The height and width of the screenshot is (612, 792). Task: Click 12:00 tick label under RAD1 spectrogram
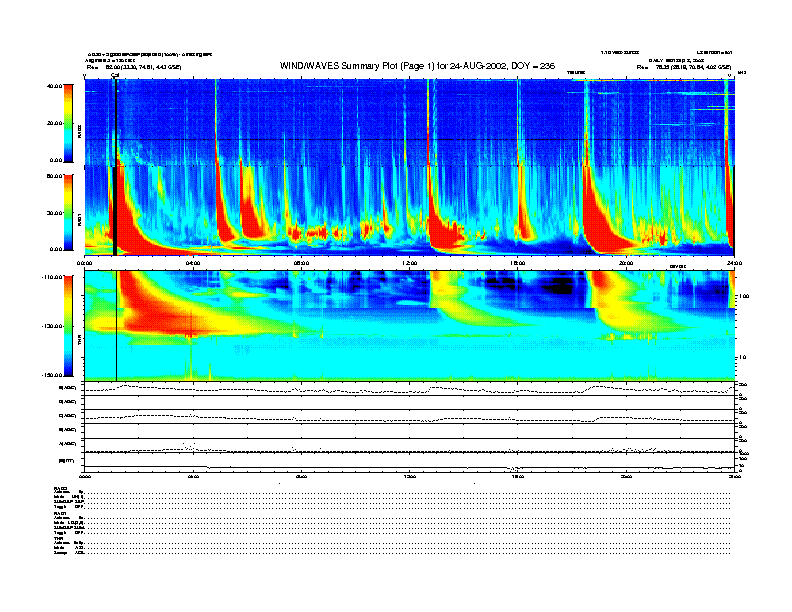(410, 263)
